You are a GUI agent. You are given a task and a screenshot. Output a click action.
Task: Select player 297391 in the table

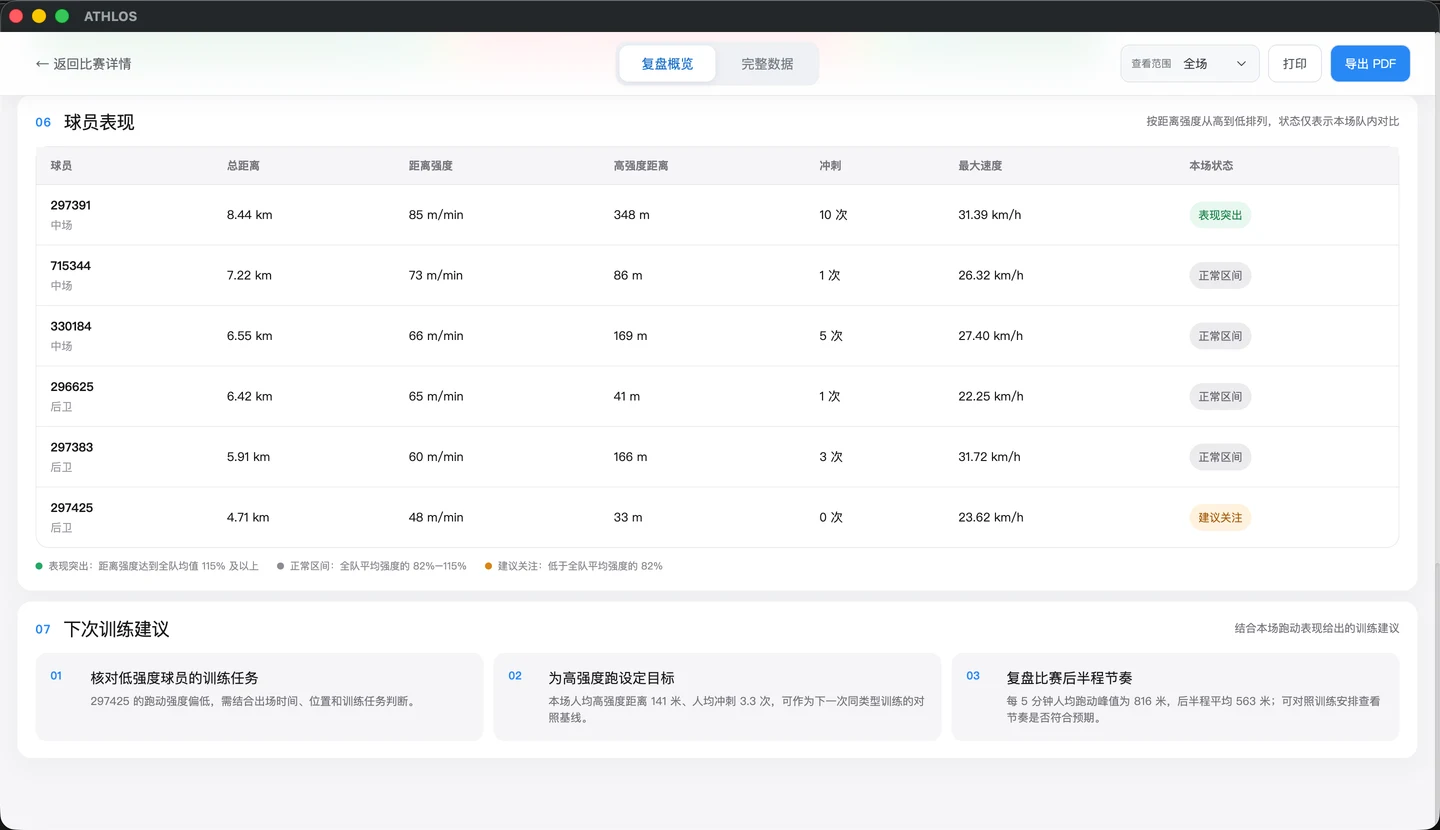coord(717,215)
